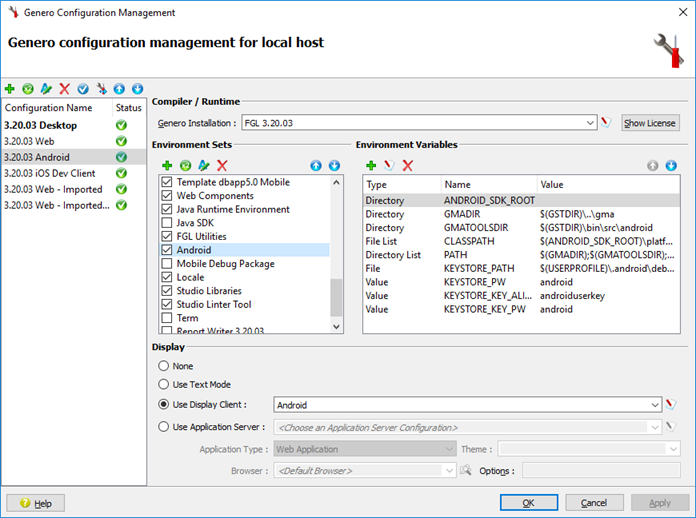
Task: Check the Mobile Debug Package checkbox
Action: (167, 264)
